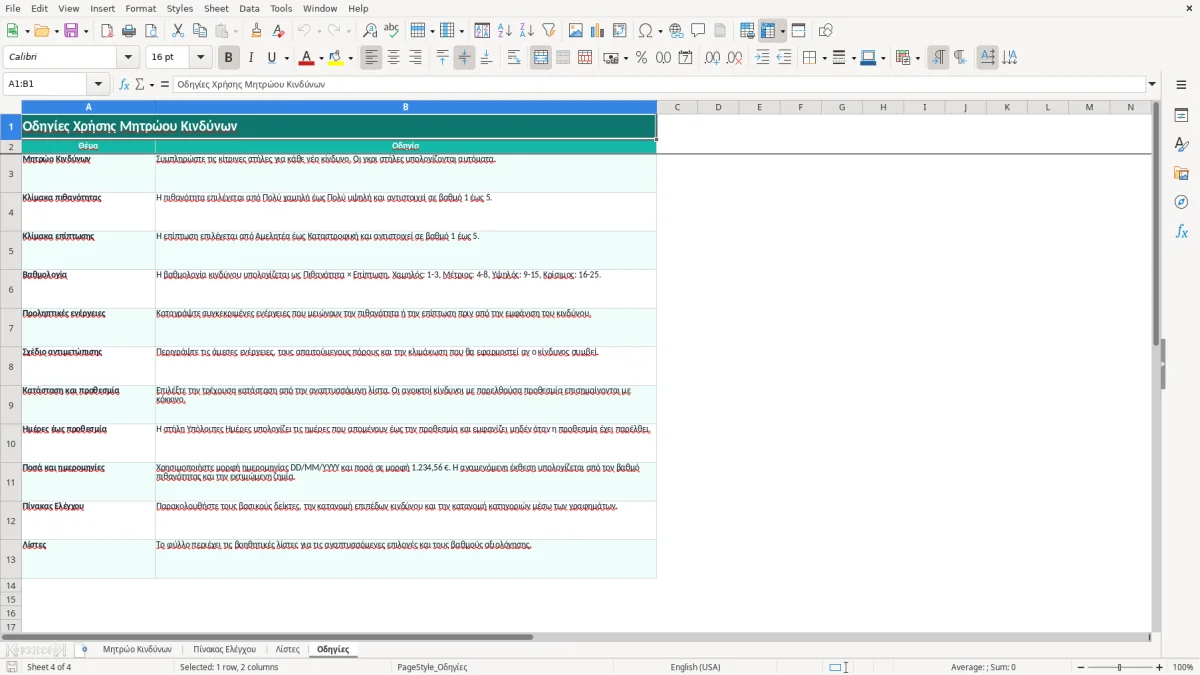Activate Clone Formatting paintbrush

(257, 31)
